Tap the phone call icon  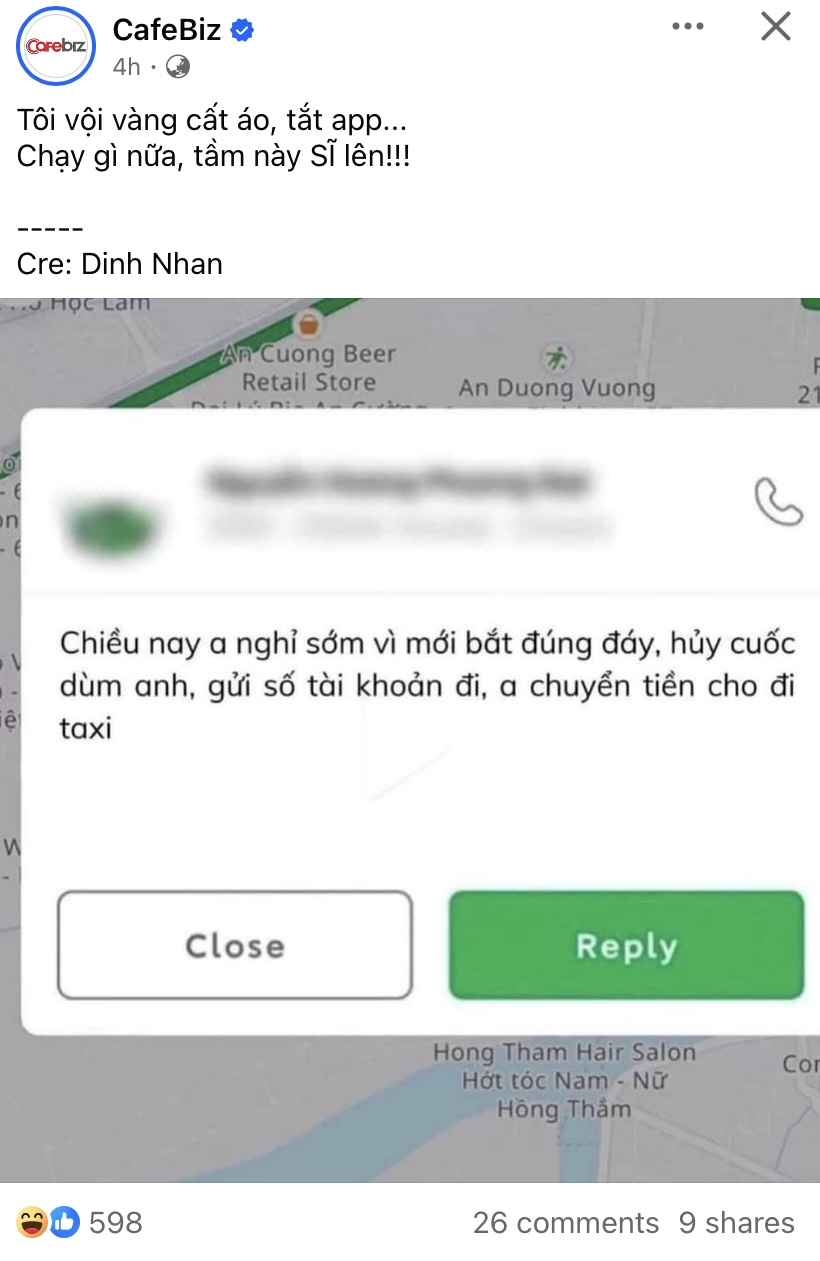(x=778, y=502)
